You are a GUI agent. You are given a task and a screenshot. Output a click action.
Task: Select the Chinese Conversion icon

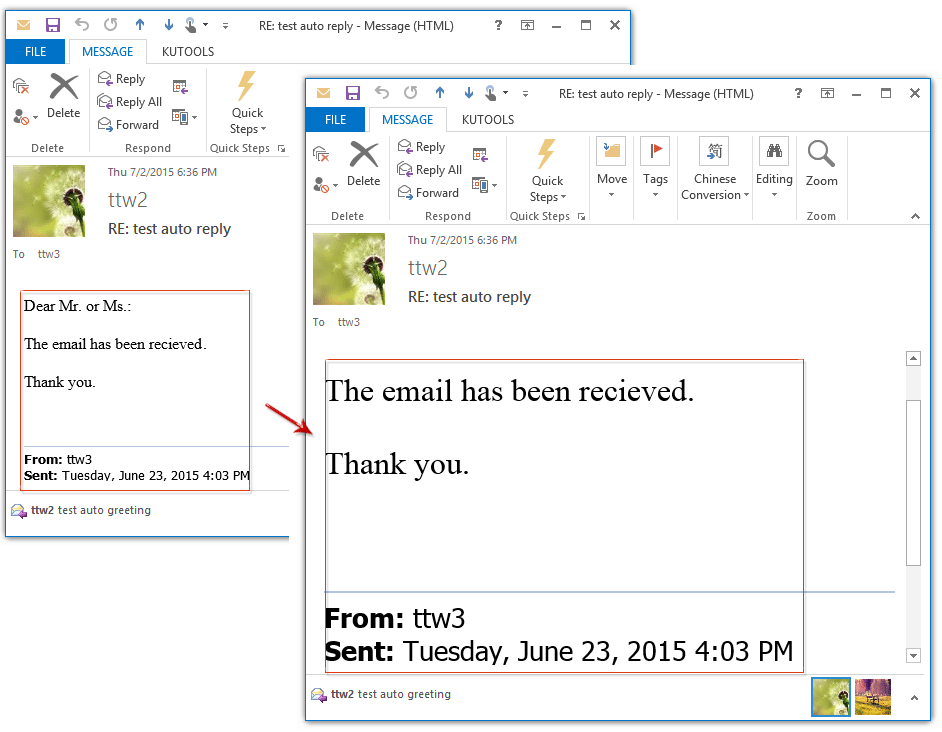click(x=714, y=152)
